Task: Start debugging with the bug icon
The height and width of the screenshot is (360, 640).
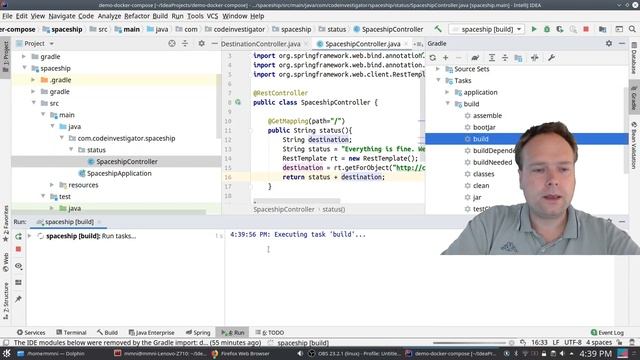Action: (x=547, y=29)
